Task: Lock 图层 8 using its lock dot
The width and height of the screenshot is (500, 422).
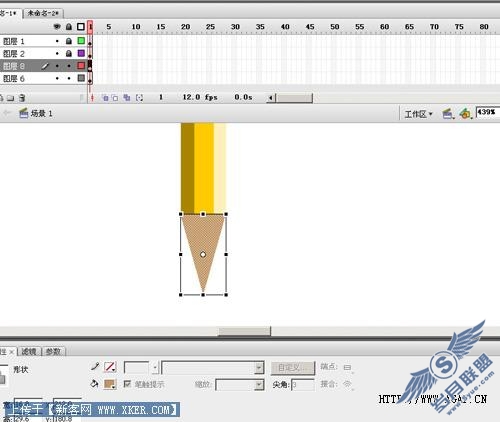Action: pos(69,66)
